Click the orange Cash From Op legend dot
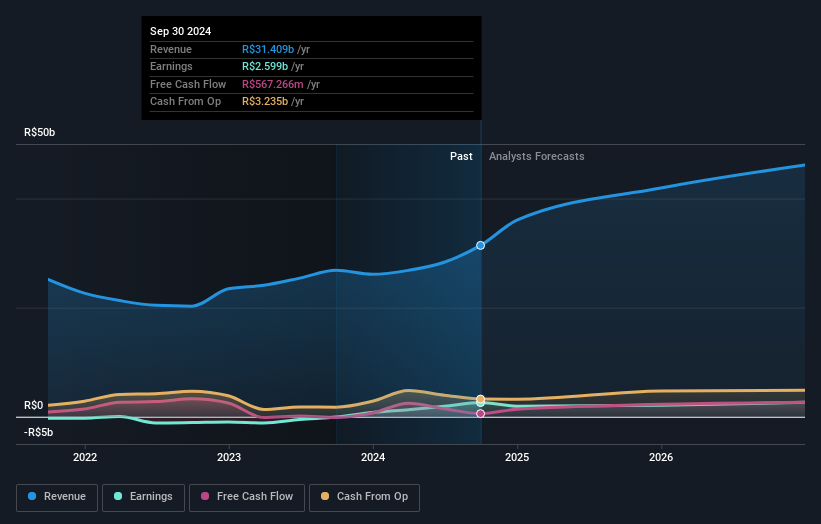The image size is (821, 524). coord(325,496)
